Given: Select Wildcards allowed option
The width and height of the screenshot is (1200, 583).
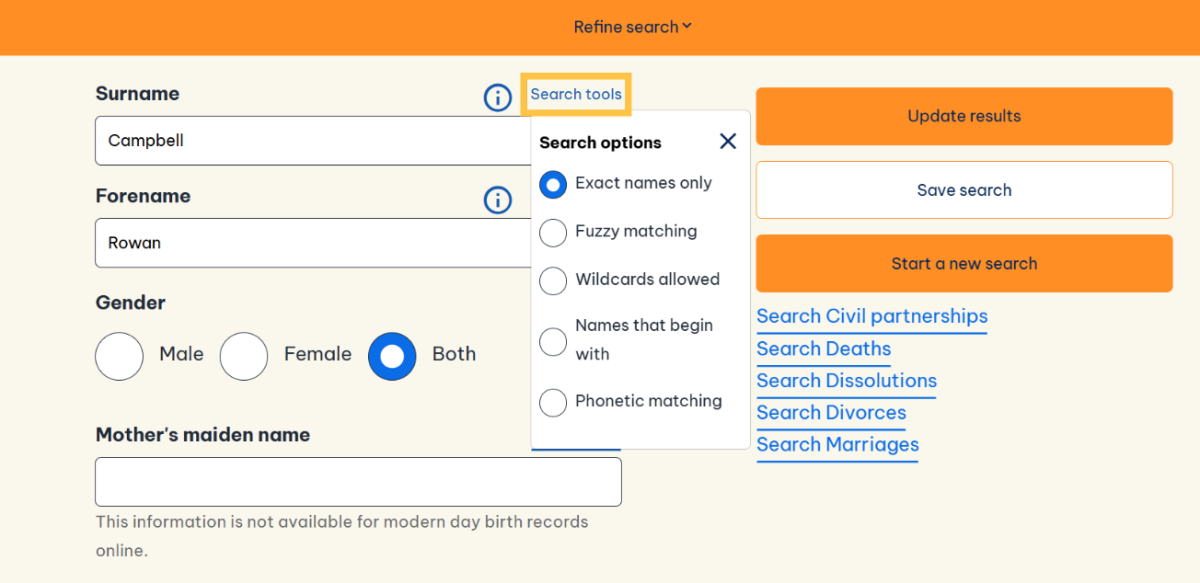Looking at the screenshot, I should (x=553, y=280).
